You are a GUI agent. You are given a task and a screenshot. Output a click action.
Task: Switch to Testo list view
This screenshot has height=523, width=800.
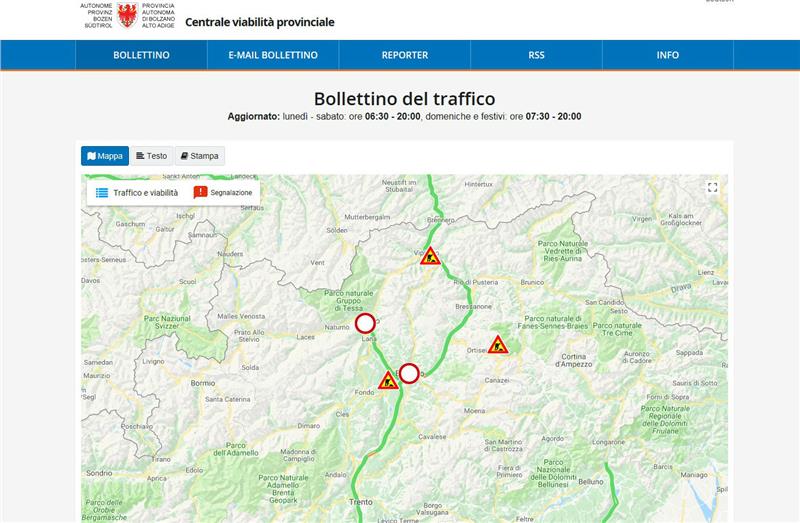[x=151, y=156]
